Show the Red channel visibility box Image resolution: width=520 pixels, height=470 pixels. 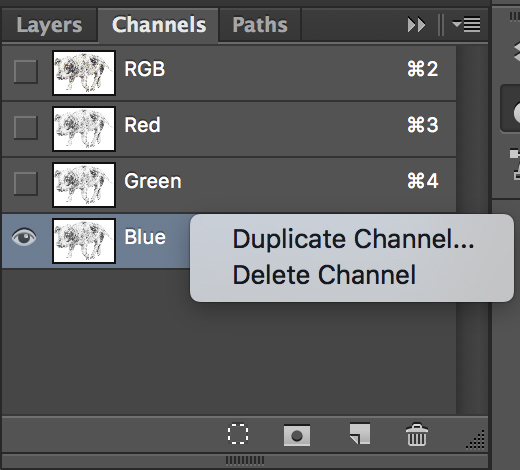25,127
